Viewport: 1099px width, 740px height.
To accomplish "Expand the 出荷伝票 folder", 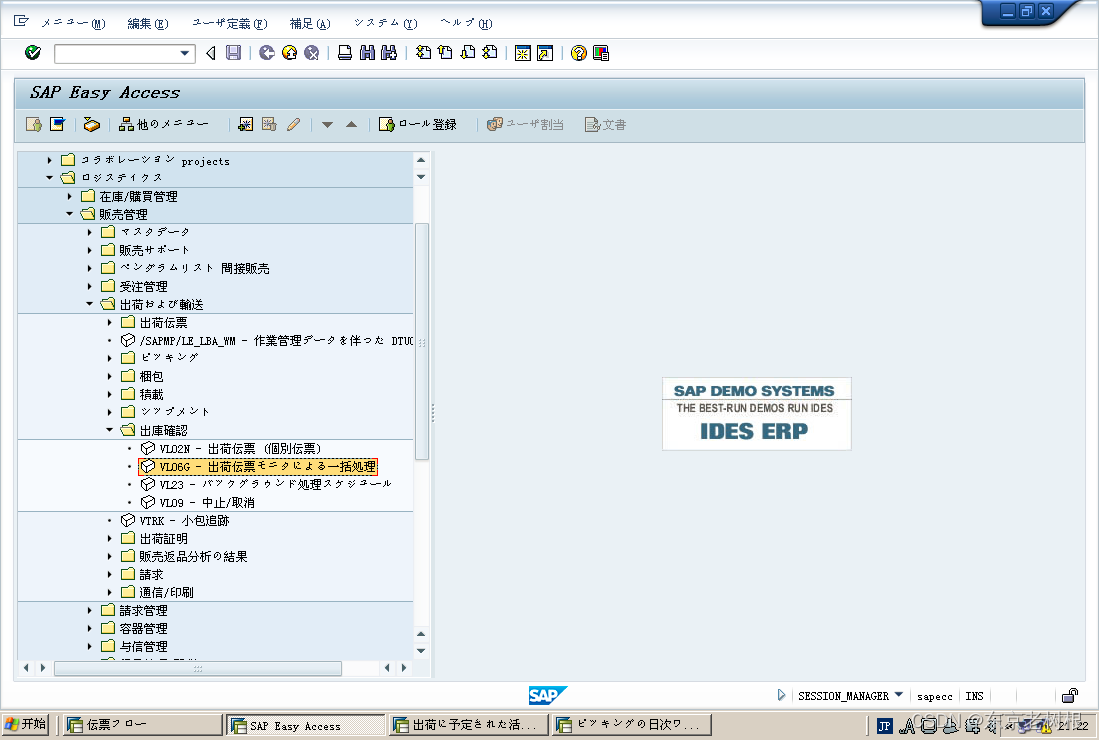I will pos(109,322).
